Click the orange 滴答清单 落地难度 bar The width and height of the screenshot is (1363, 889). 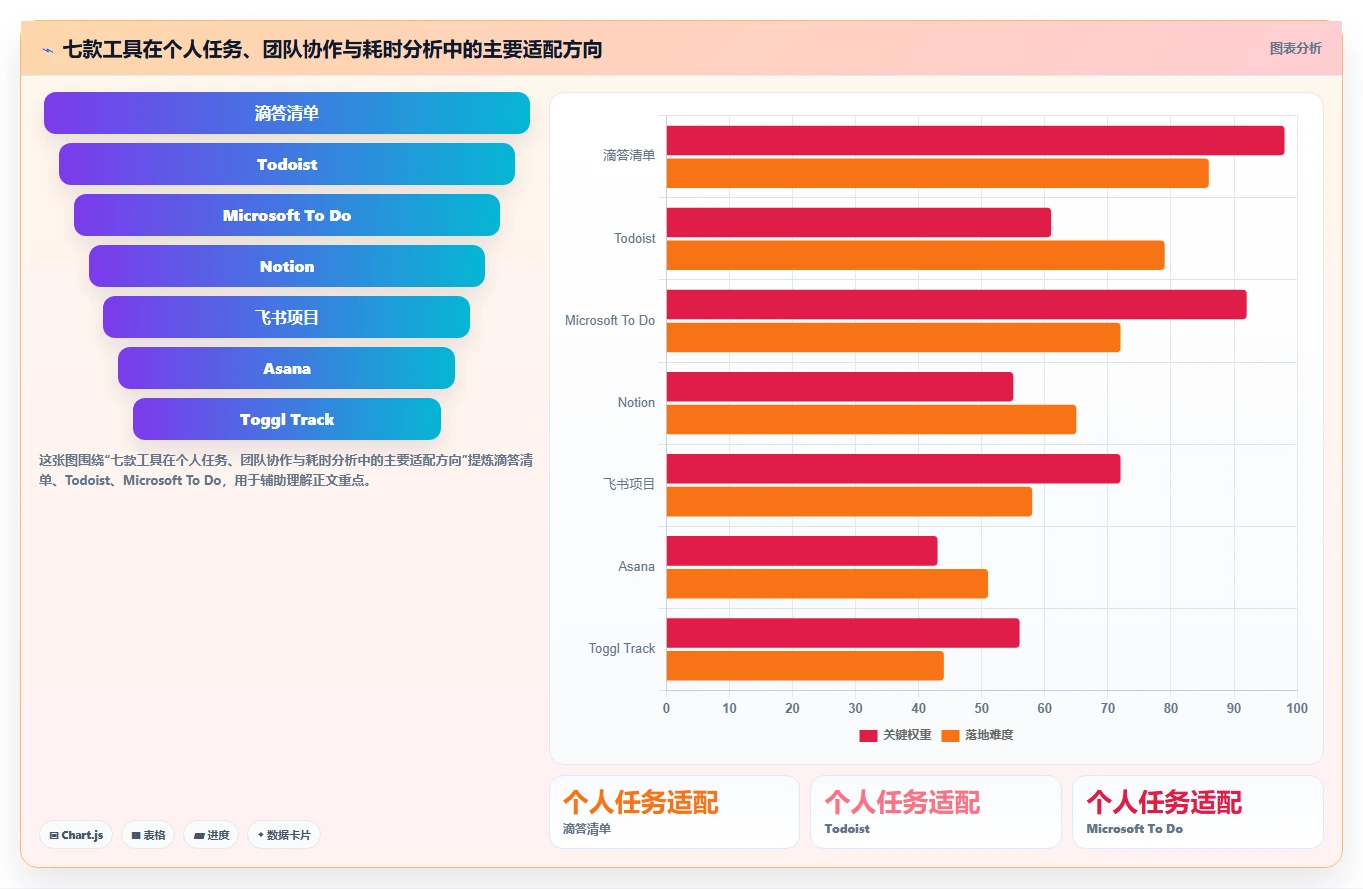tap(937, 173)
